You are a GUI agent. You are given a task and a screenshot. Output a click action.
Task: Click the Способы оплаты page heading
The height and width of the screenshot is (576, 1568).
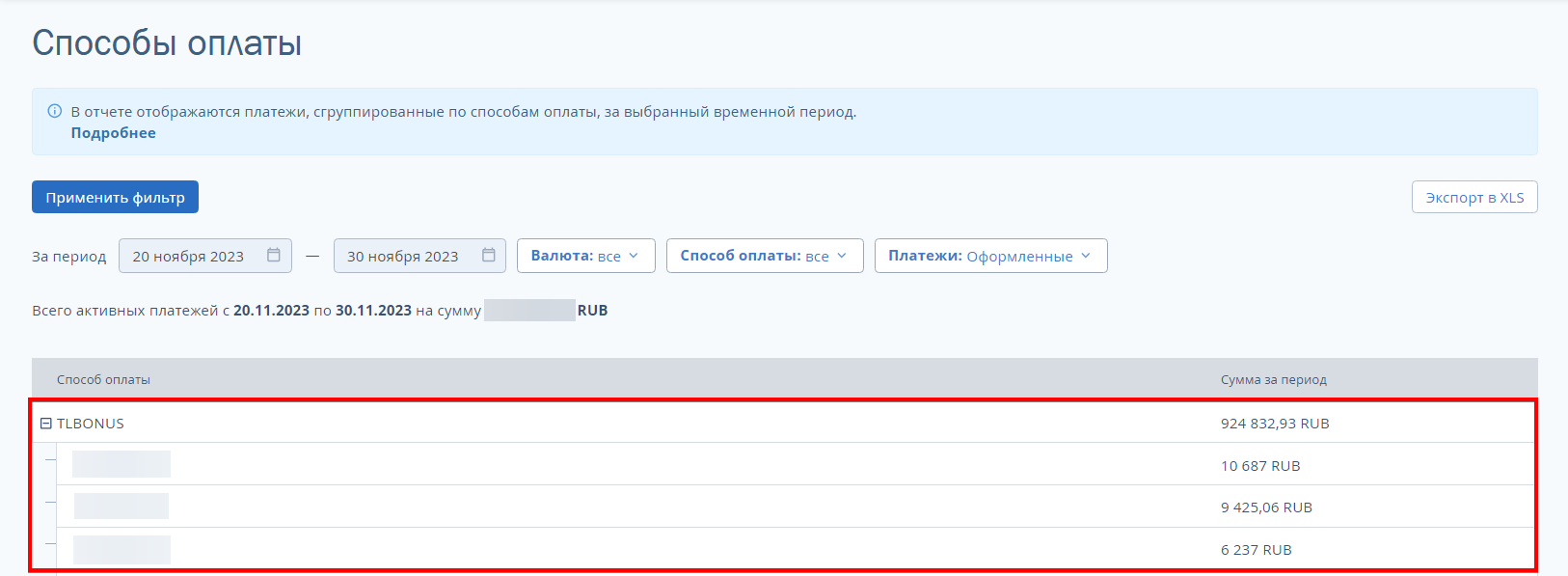coord(167,43)
